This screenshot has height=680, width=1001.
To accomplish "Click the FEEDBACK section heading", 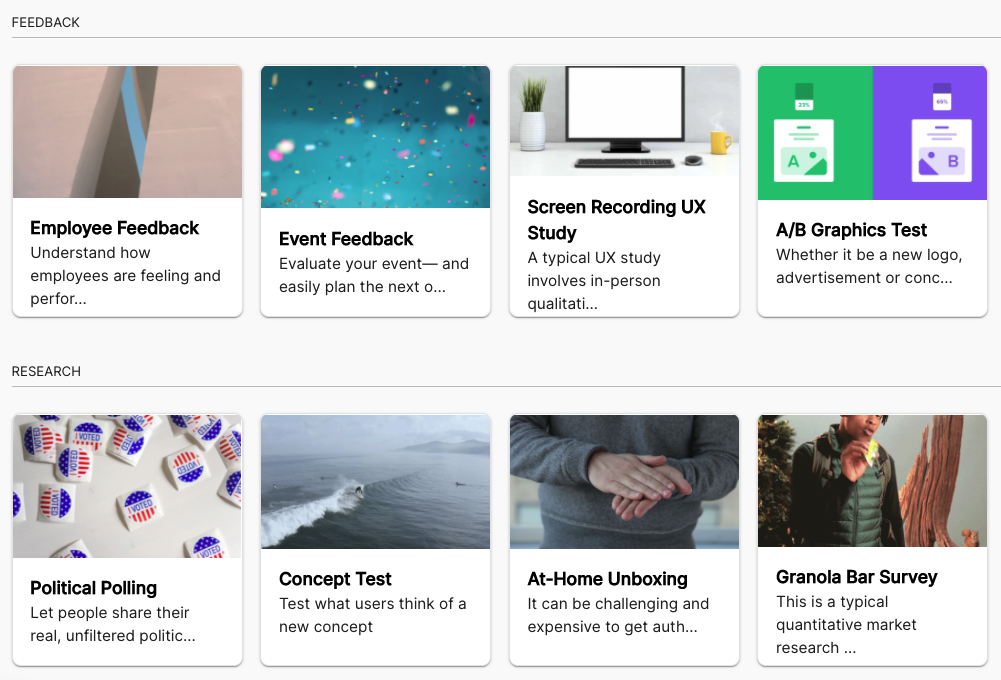I will click(46, 22).
